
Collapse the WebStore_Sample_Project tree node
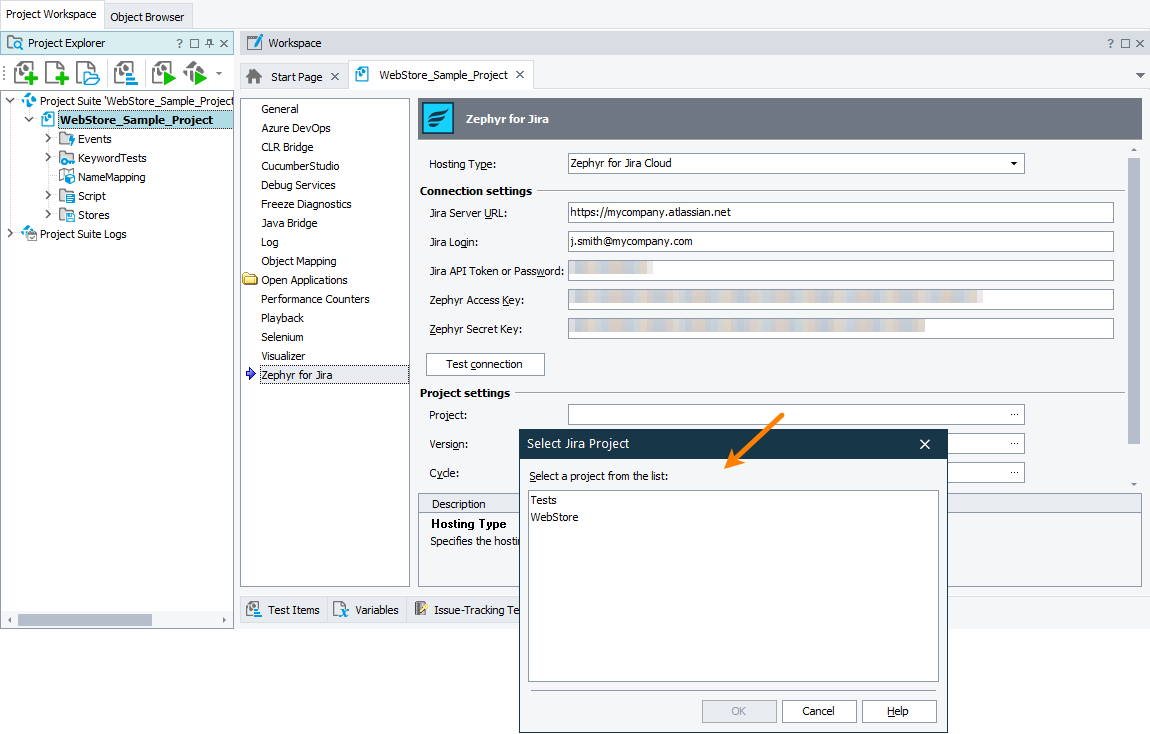[x=29, y=119]
